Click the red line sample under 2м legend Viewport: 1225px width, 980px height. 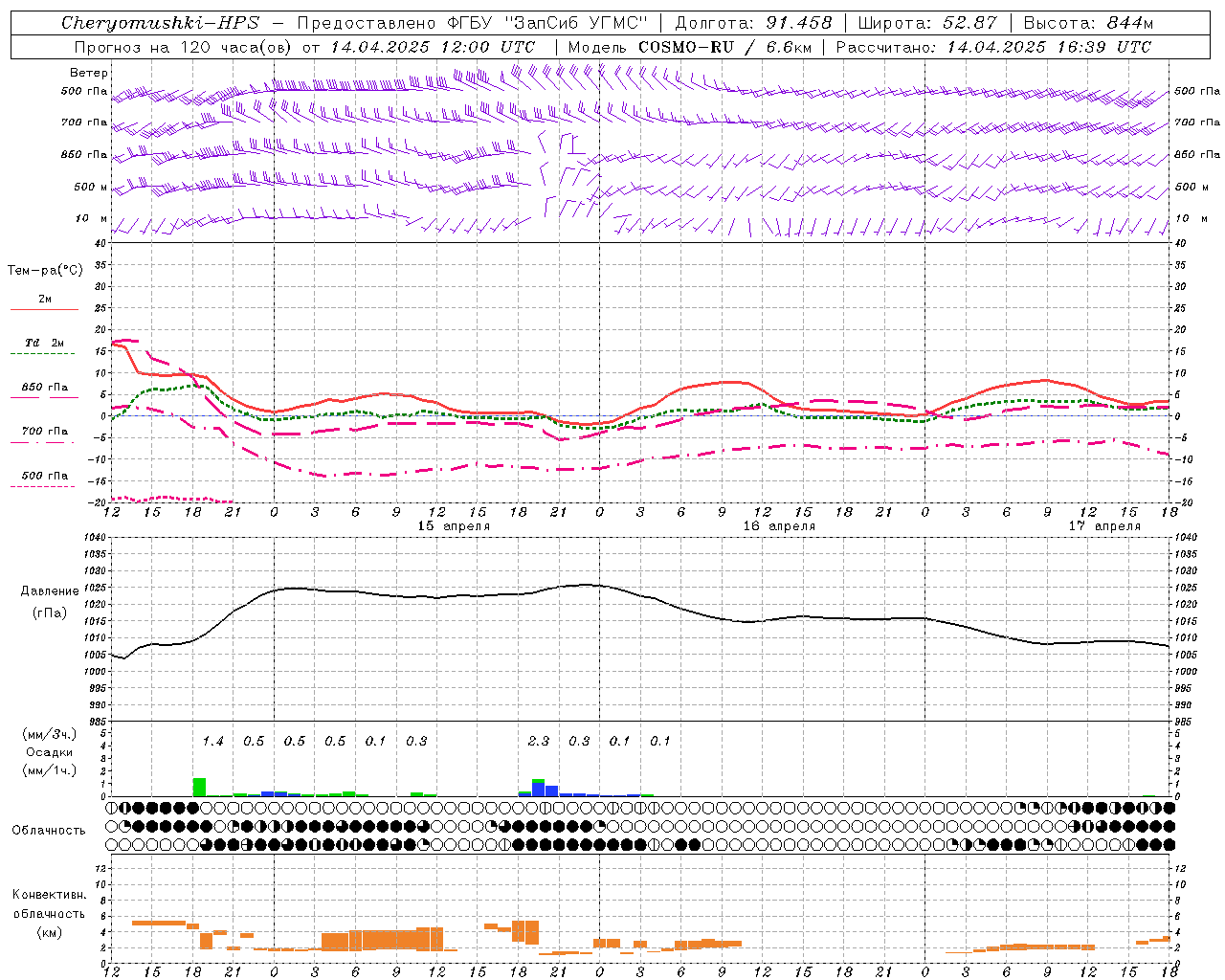44,310
